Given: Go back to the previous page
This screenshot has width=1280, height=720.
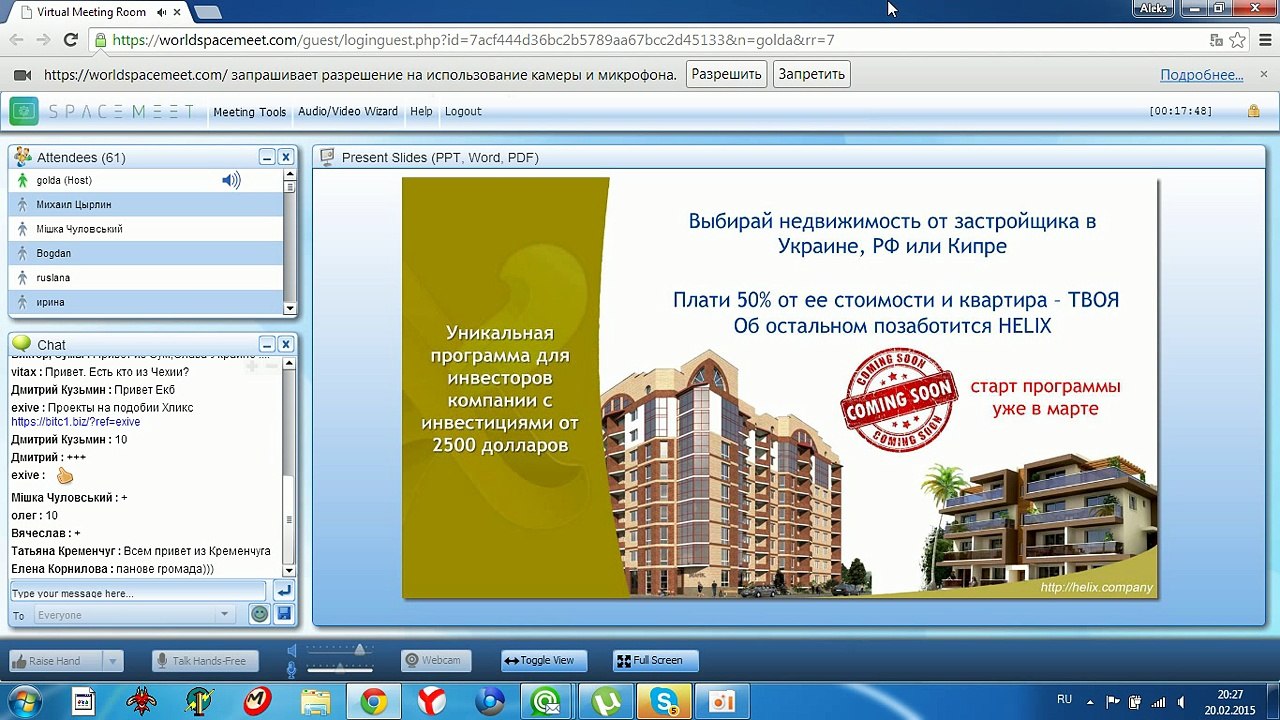Looking at the screenshot, I should (16, 40).
